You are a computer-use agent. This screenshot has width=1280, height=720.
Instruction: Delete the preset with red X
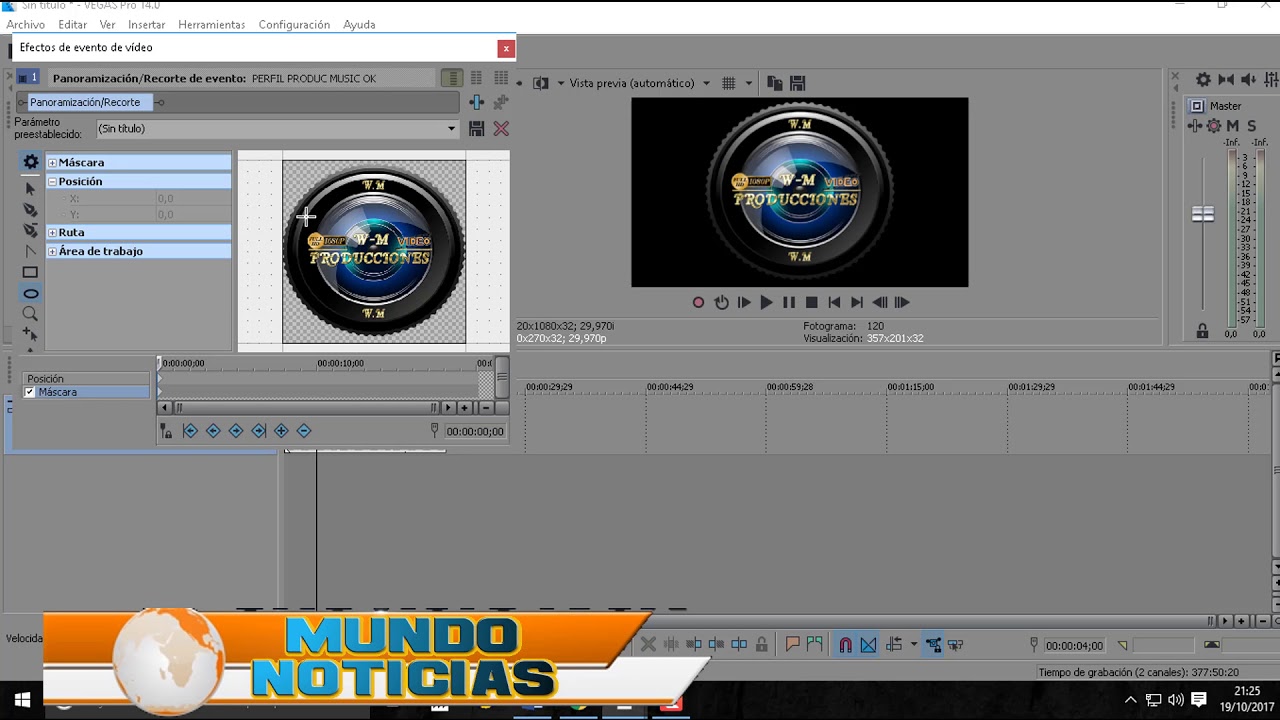501,128
